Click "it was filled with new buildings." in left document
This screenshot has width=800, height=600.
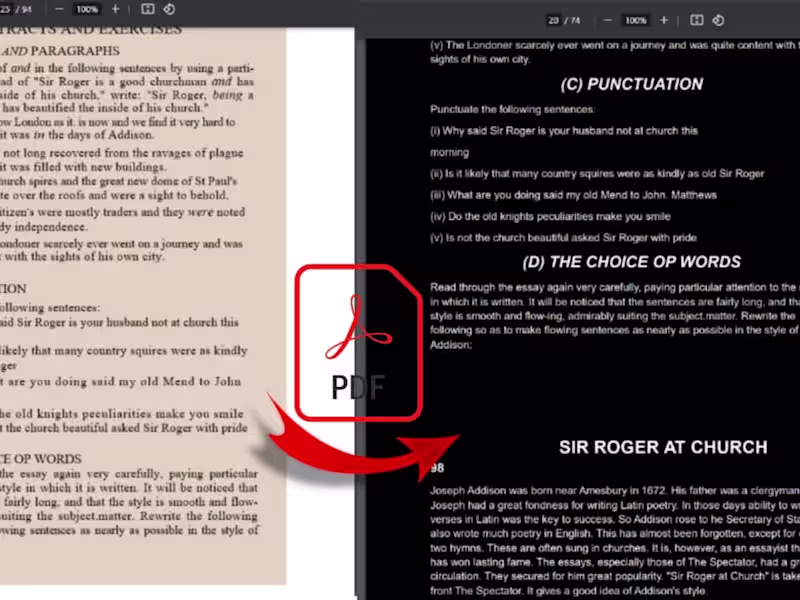coord(83,167)
